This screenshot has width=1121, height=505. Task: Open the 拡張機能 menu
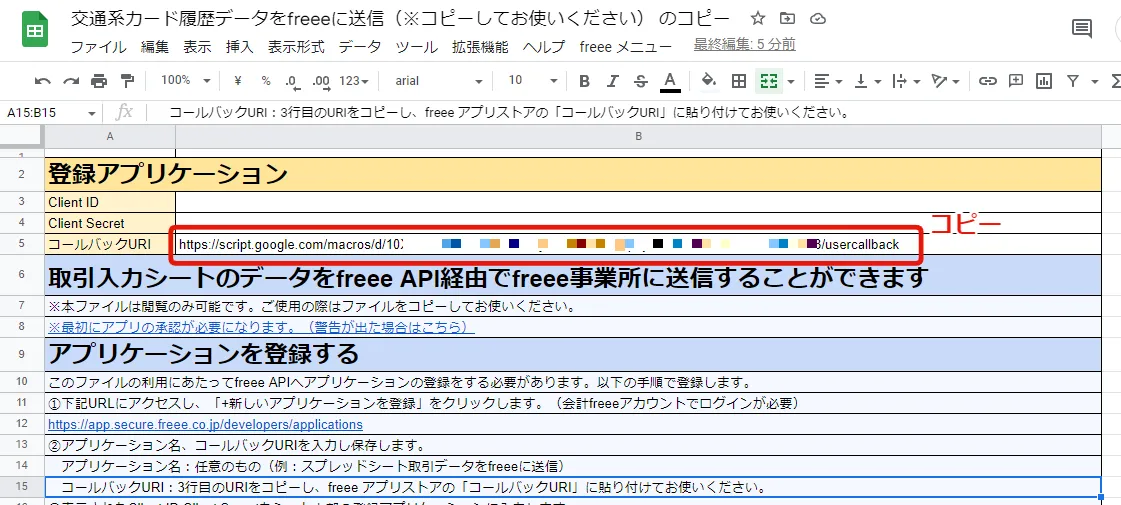(480, 47)
